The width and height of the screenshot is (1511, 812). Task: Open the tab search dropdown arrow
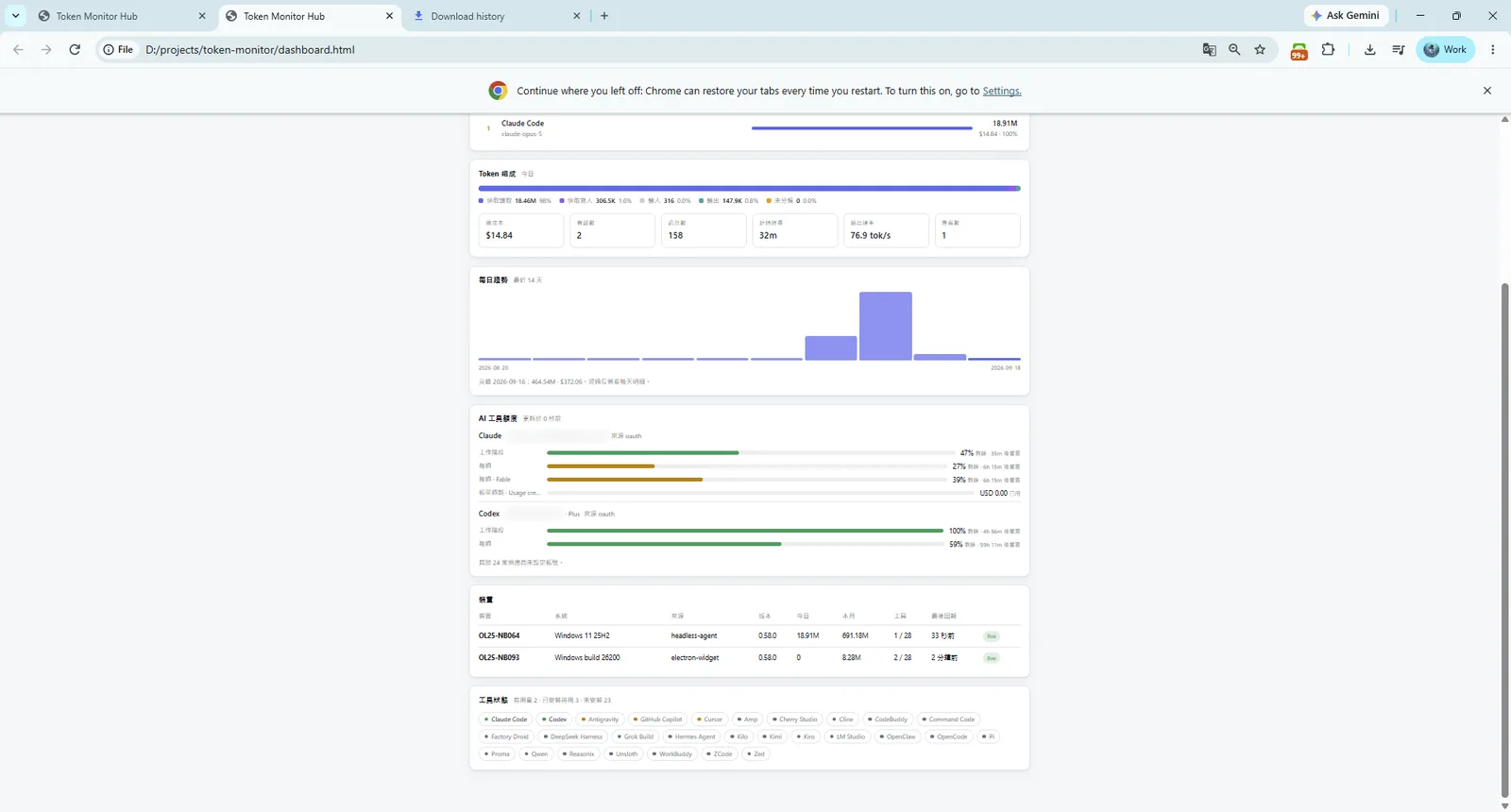point(16,16)
